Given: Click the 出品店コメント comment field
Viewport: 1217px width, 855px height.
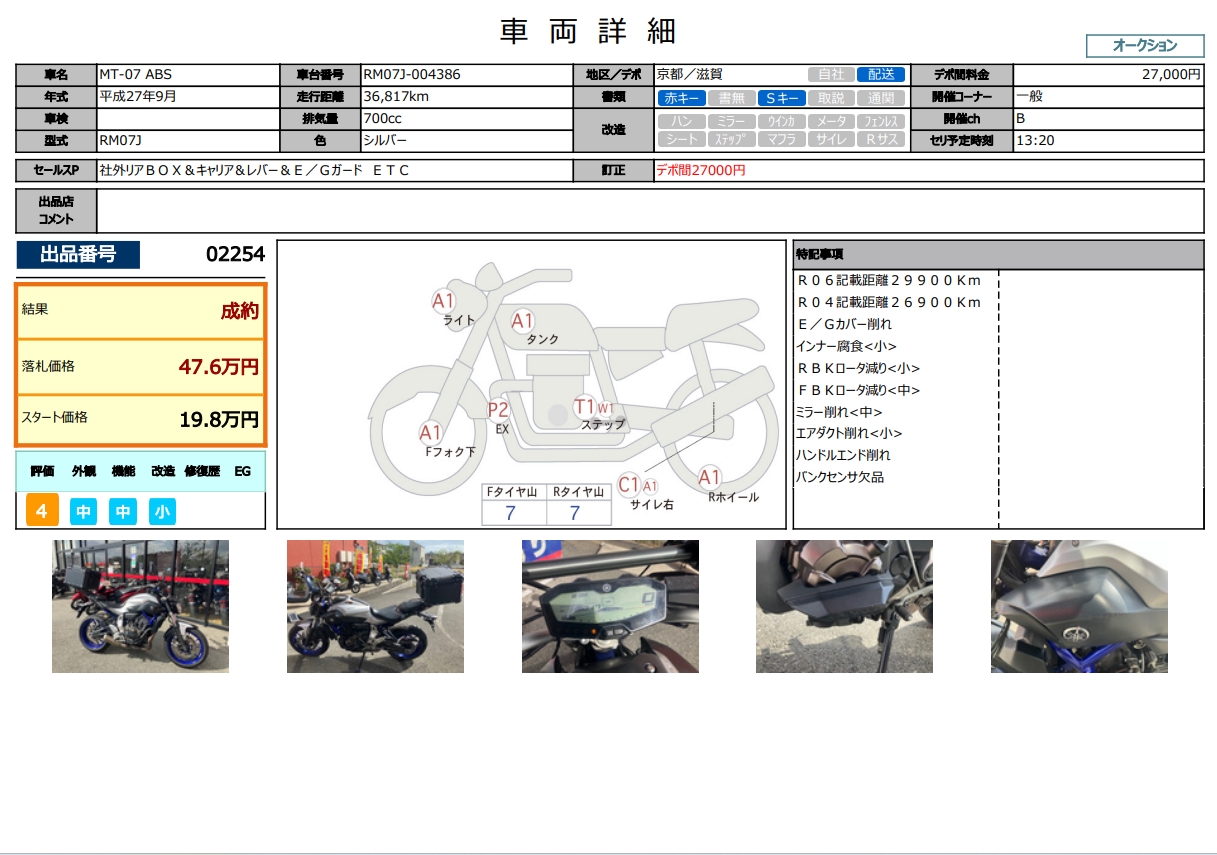Looking at the screenshot, I should 650,210.
